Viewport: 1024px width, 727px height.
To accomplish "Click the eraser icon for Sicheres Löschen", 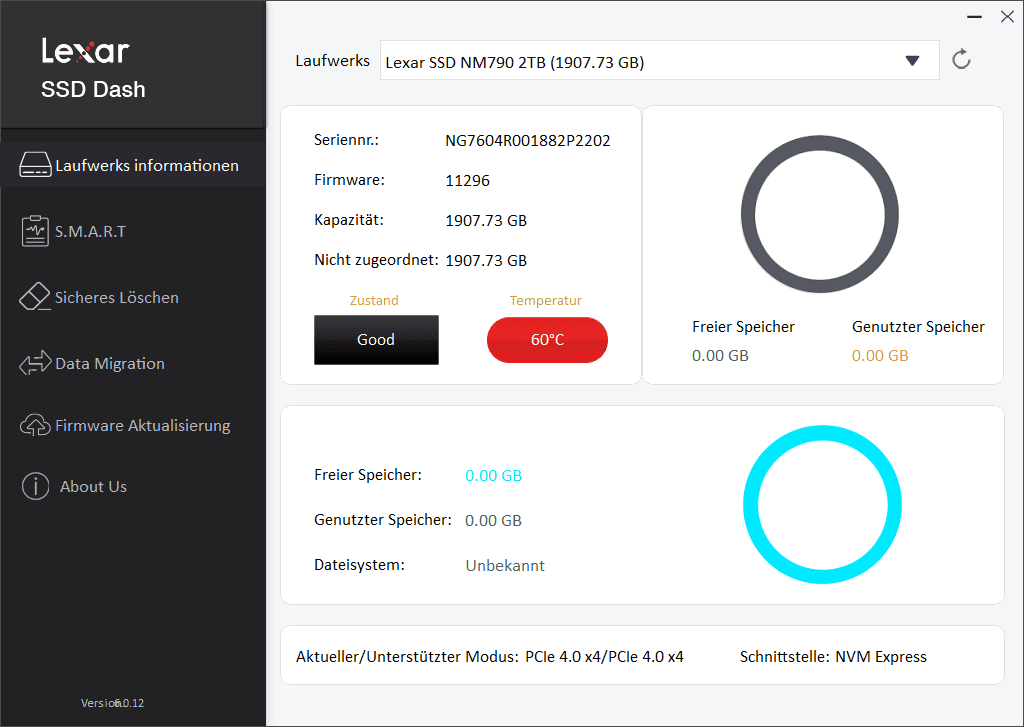I will (35, 297).
